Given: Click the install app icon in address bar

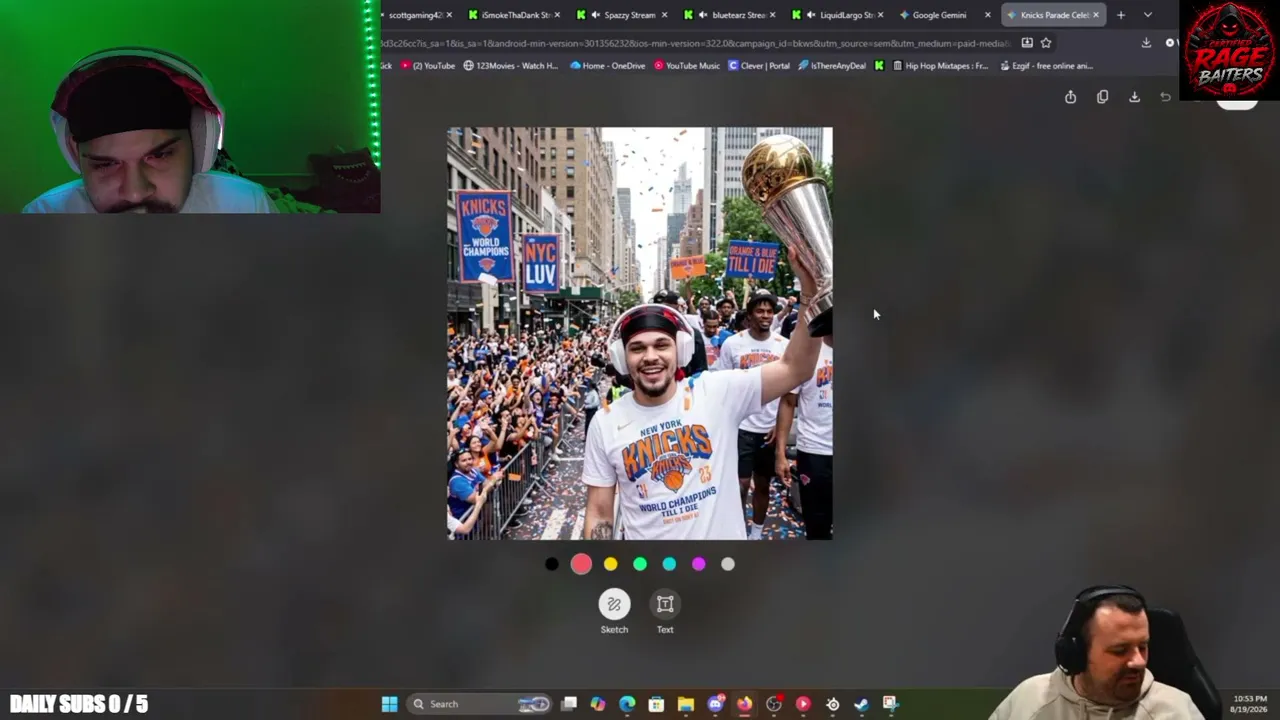Looking at the screenshot, I should click(x=1027, y=43).
